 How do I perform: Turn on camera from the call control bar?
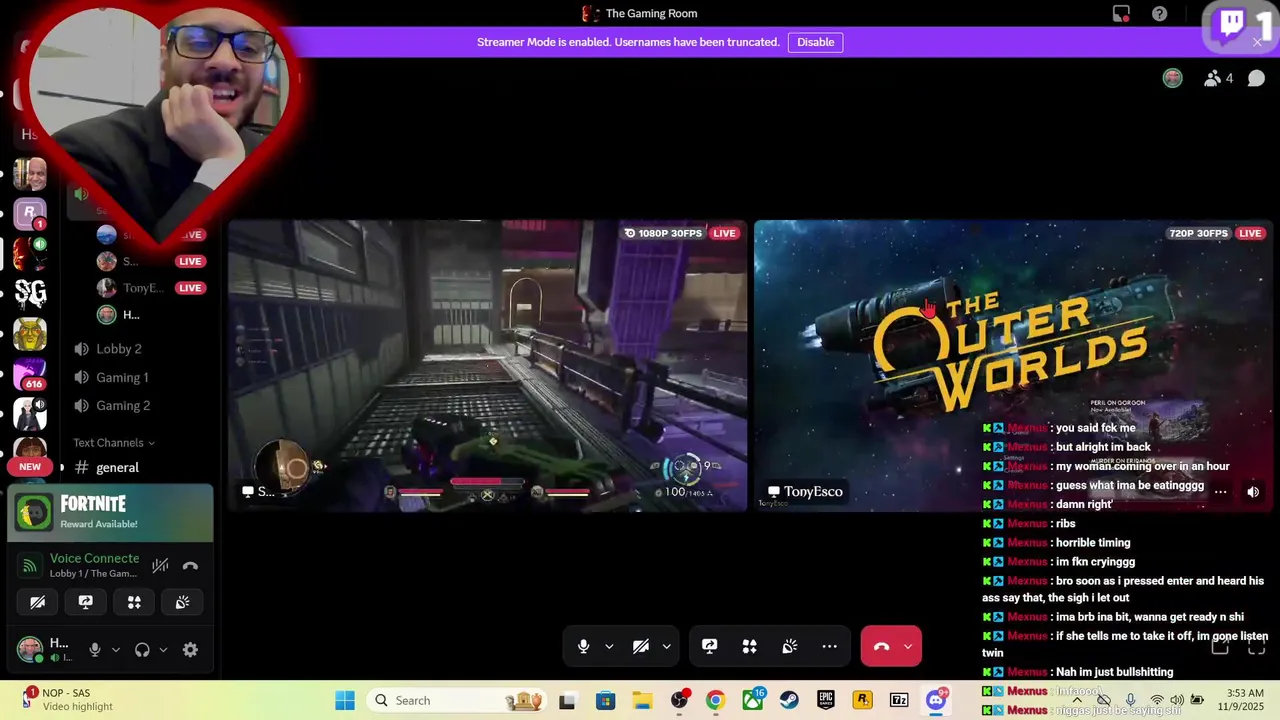pyautogui.click(x=641, y=647)
